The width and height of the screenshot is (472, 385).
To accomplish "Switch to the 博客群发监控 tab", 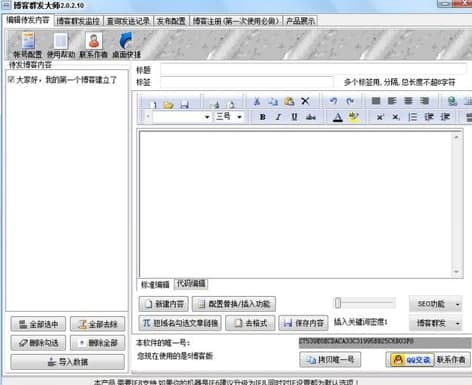I will point(78,21).
